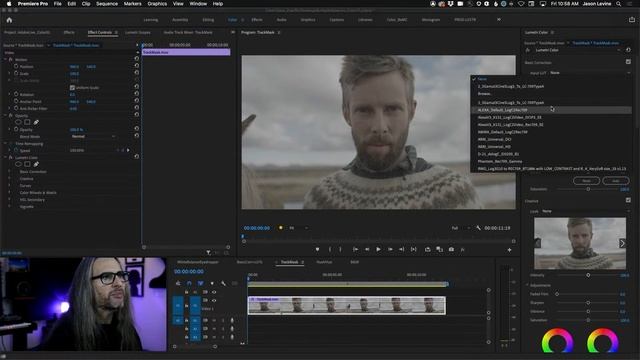This screenshot has height=360, width=640.
Task: Toggle the Basic Correction section checkbox
Action: (x=628, y=62)
